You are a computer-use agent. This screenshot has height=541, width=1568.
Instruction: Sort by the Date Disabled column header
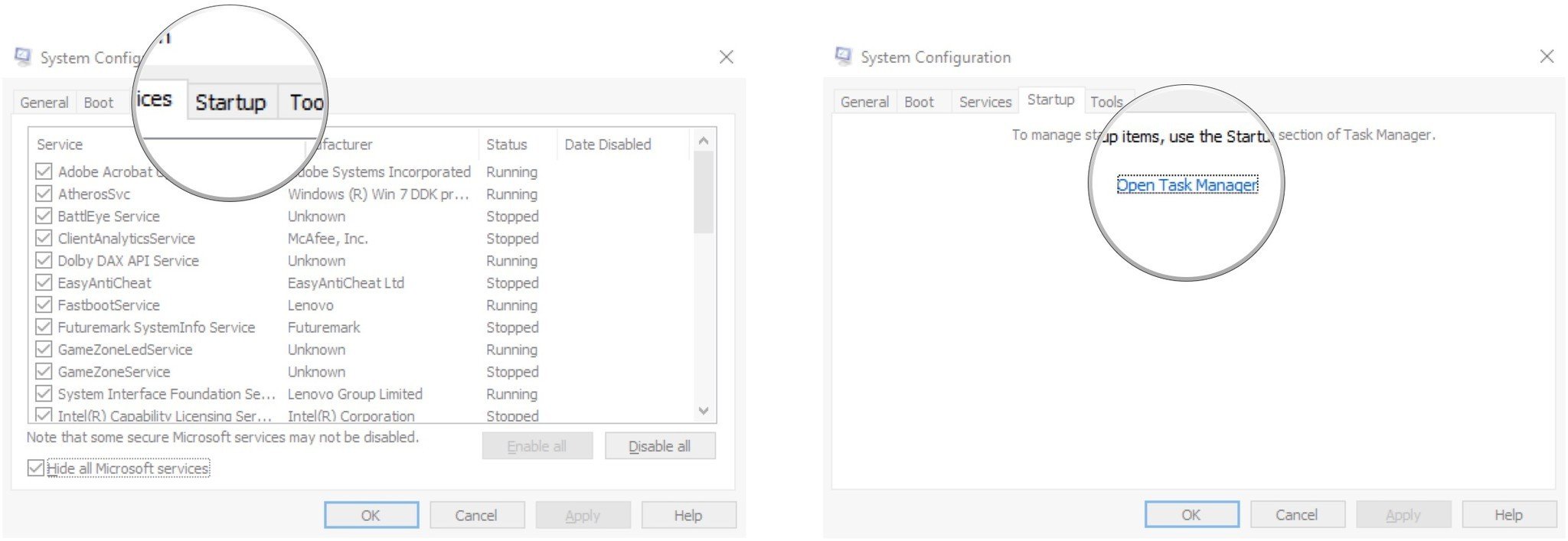tap(607, 145)
